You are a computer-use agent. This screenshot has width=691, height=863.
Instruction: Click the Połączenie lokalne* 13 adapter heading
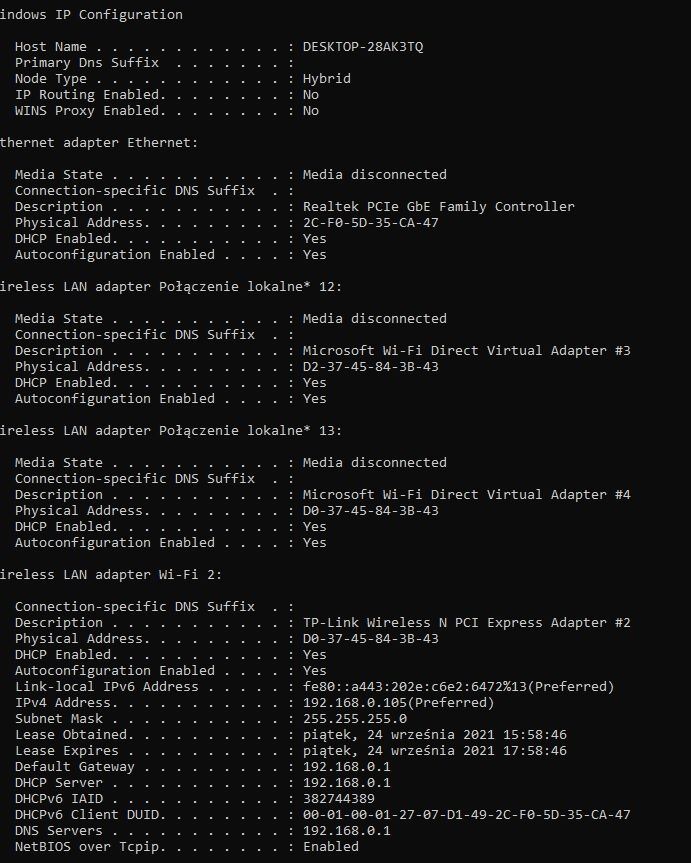171,431
